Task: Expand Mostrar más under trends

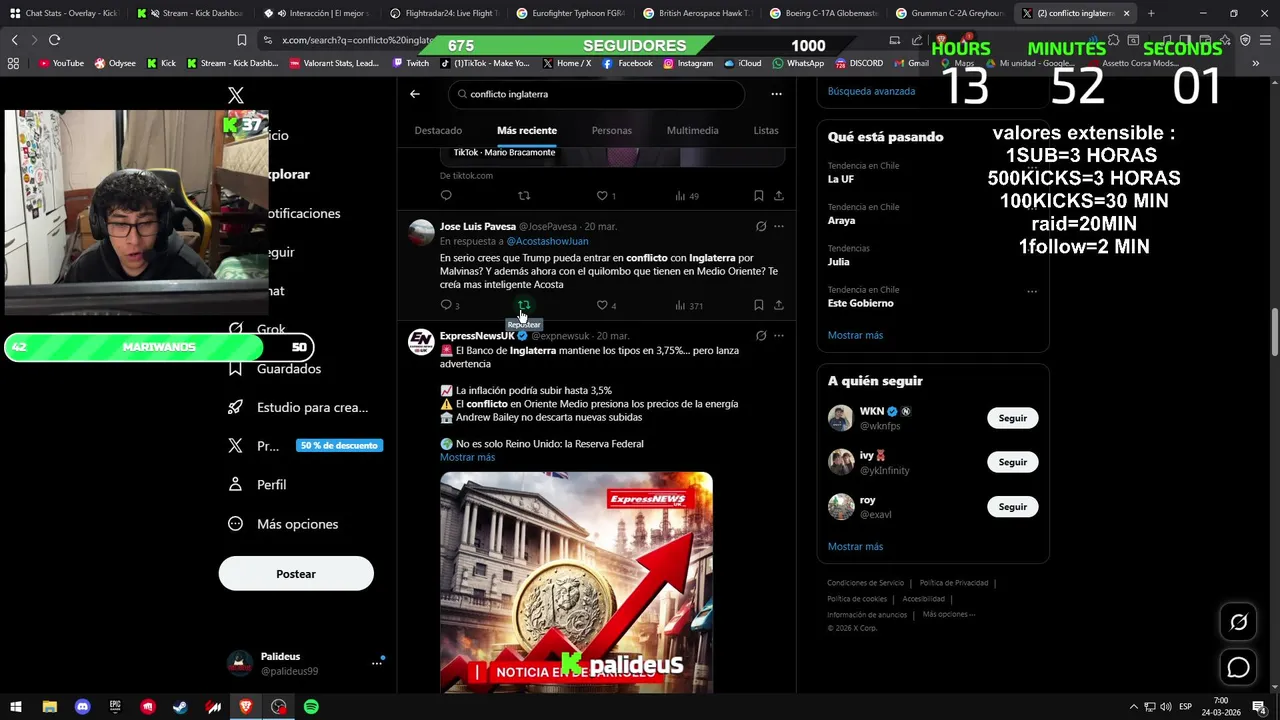Action: 855,335
